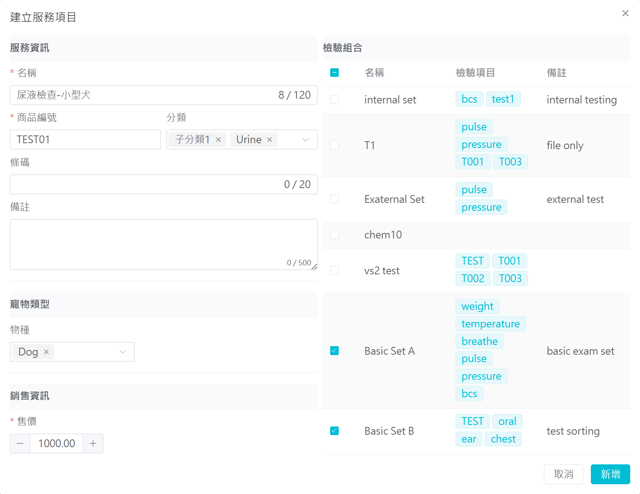This screenshot has height=494, width=640.
Task: Click the 取消 button
Action: [564, 474]
